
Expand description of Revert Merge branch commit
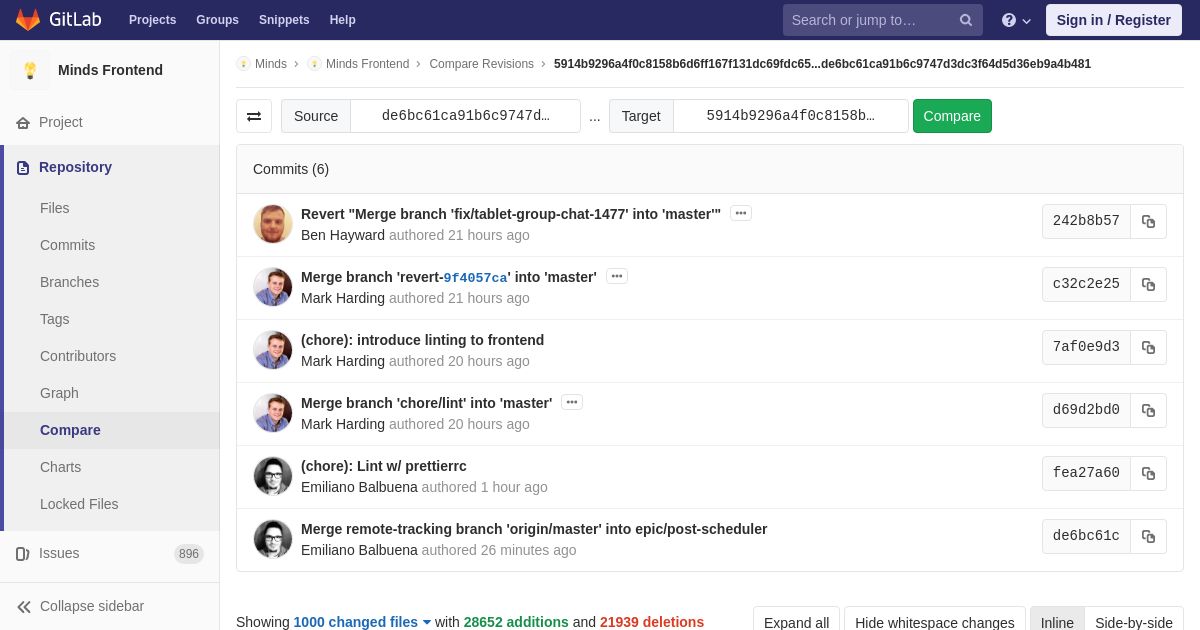tap(741, 213)
